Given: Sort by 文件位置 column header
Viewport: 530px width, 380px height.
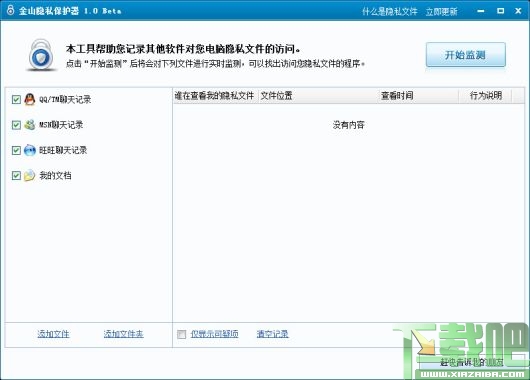Looking at the screenshot, I should click(276, 96).
